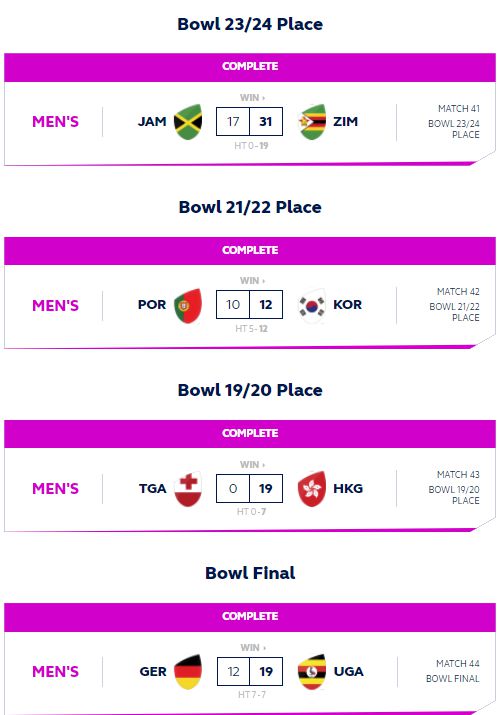
Task: Open the GER vs UGA 12-19 score box
Action: pyautogui.click(x=250, y=671)
